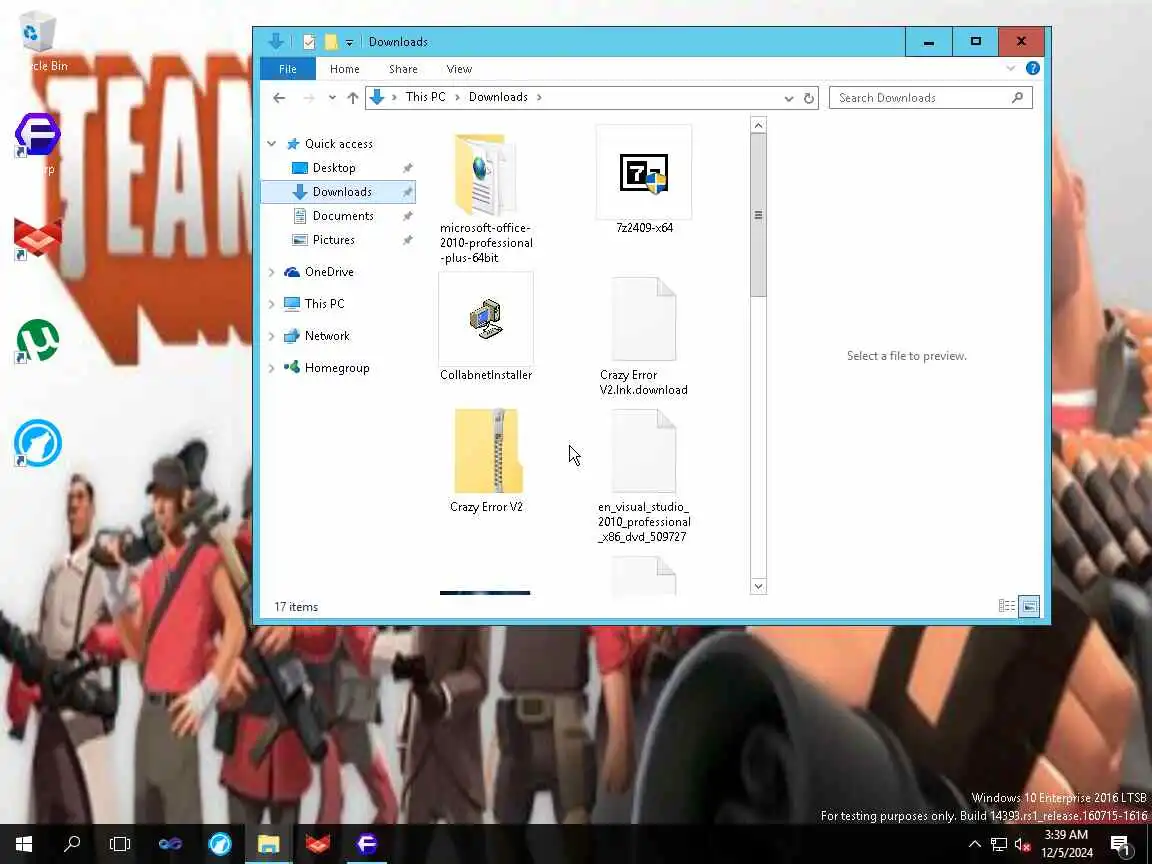Image resolution: width=1152 pixels, height=864 pixels.
Task: Click This PC in the address breadcrumb
Action: coord(425,97)
